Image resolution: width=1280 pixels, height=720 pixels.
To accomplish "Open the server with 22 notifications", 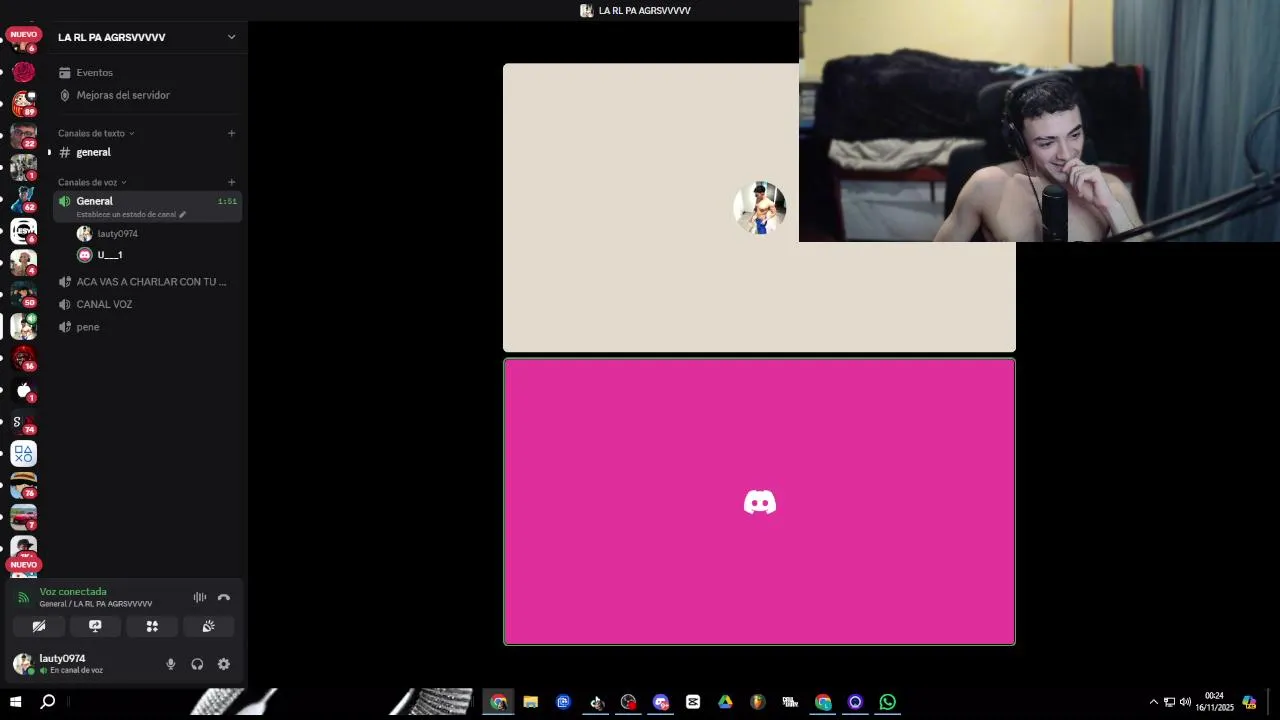I will (24, 135).
